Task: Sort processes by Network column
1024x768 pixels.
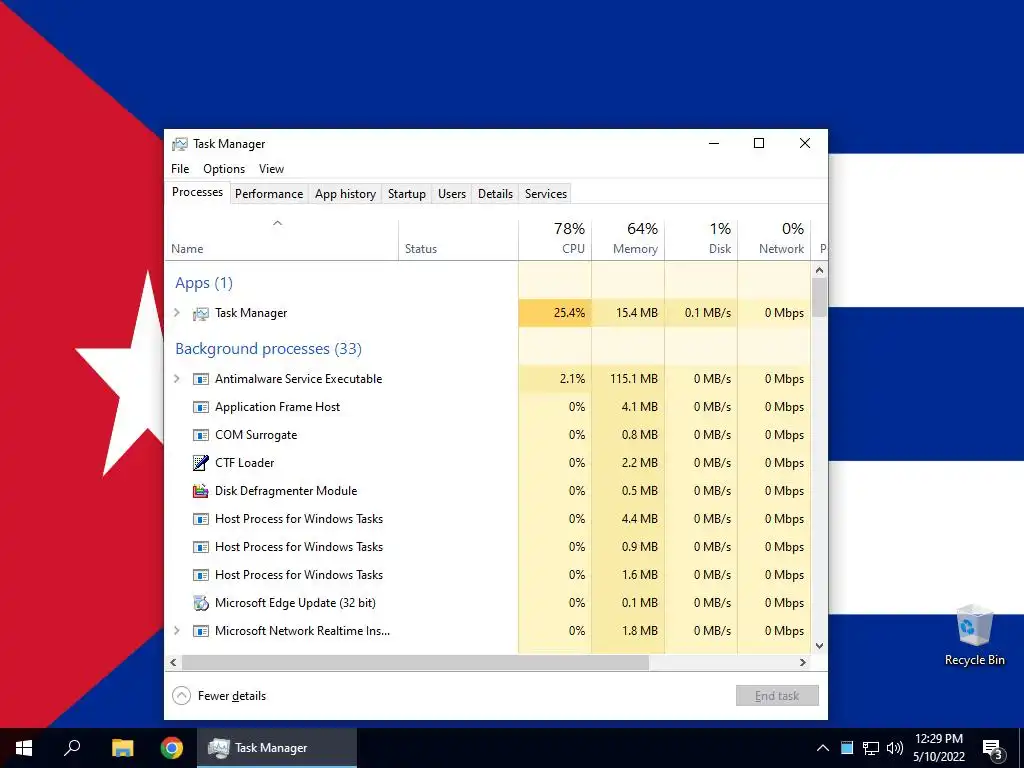Action: pos(774,240)
